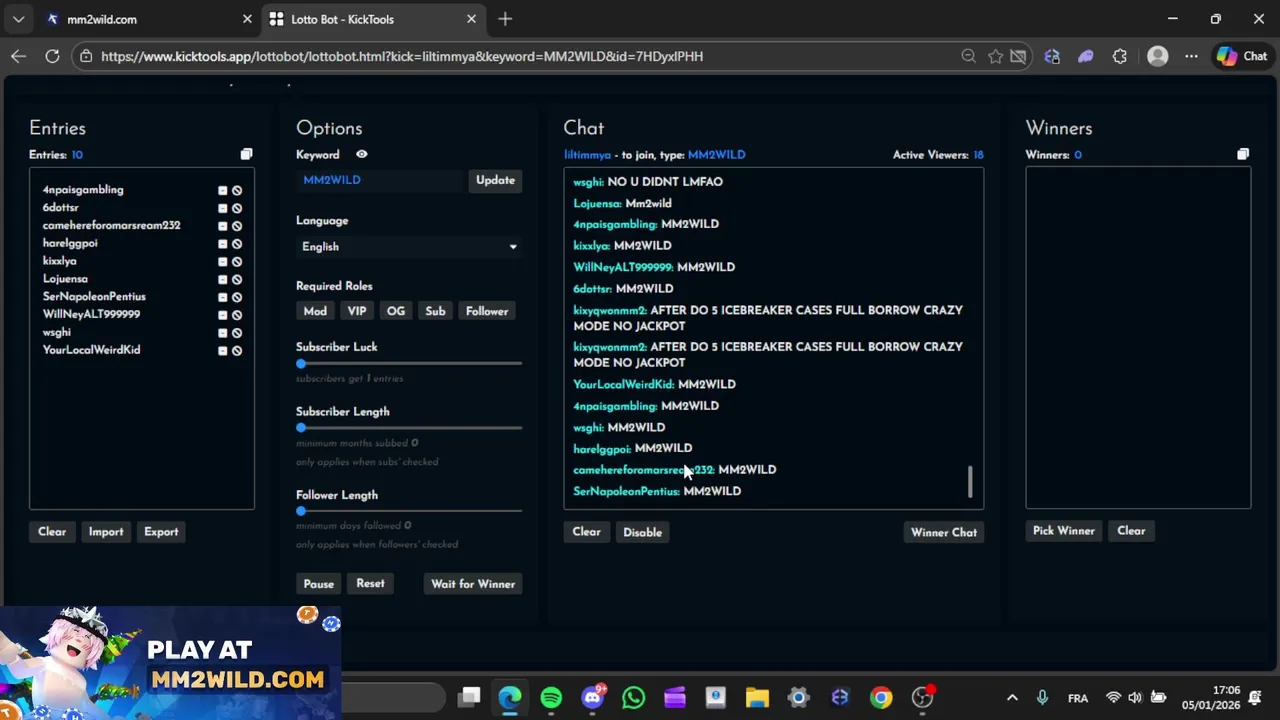Block the 6dottsr entry
Viewport: 1280px width, 720px height.
pyautogui.click(x=237, y=208)
